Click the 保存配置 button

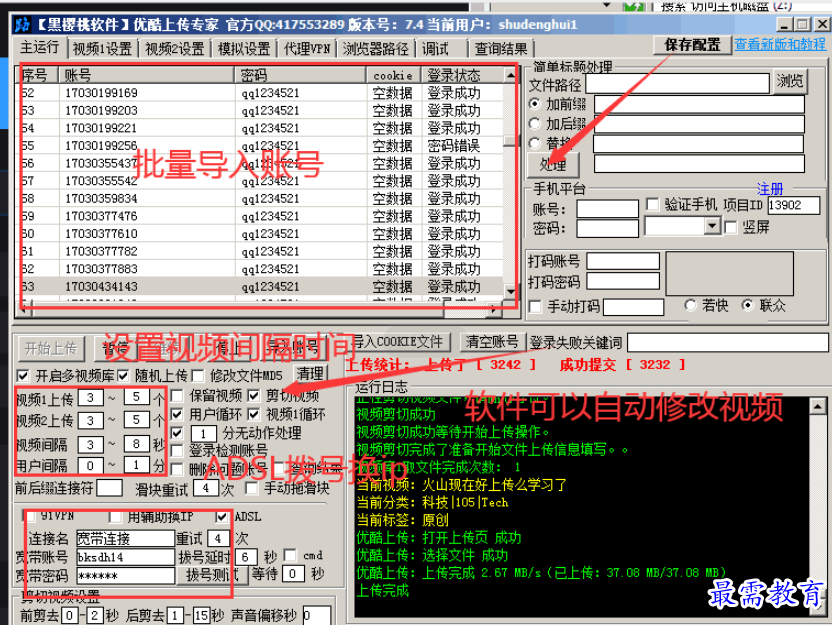pos(692,45)
